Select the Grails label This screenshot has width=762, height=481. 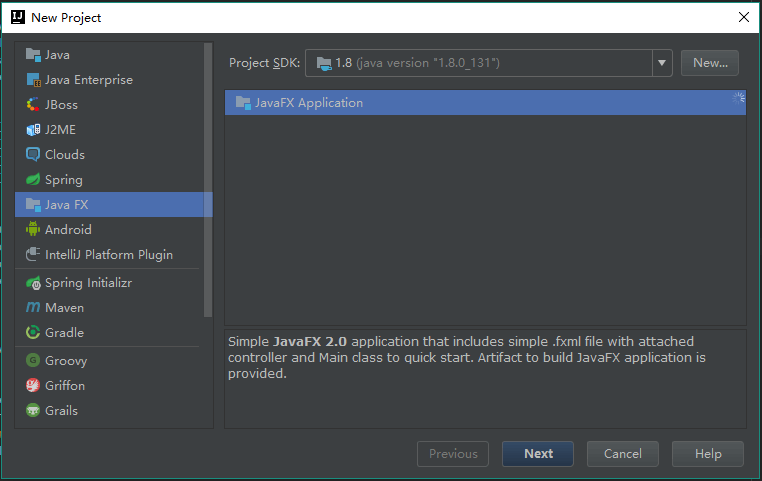(61, 411)
